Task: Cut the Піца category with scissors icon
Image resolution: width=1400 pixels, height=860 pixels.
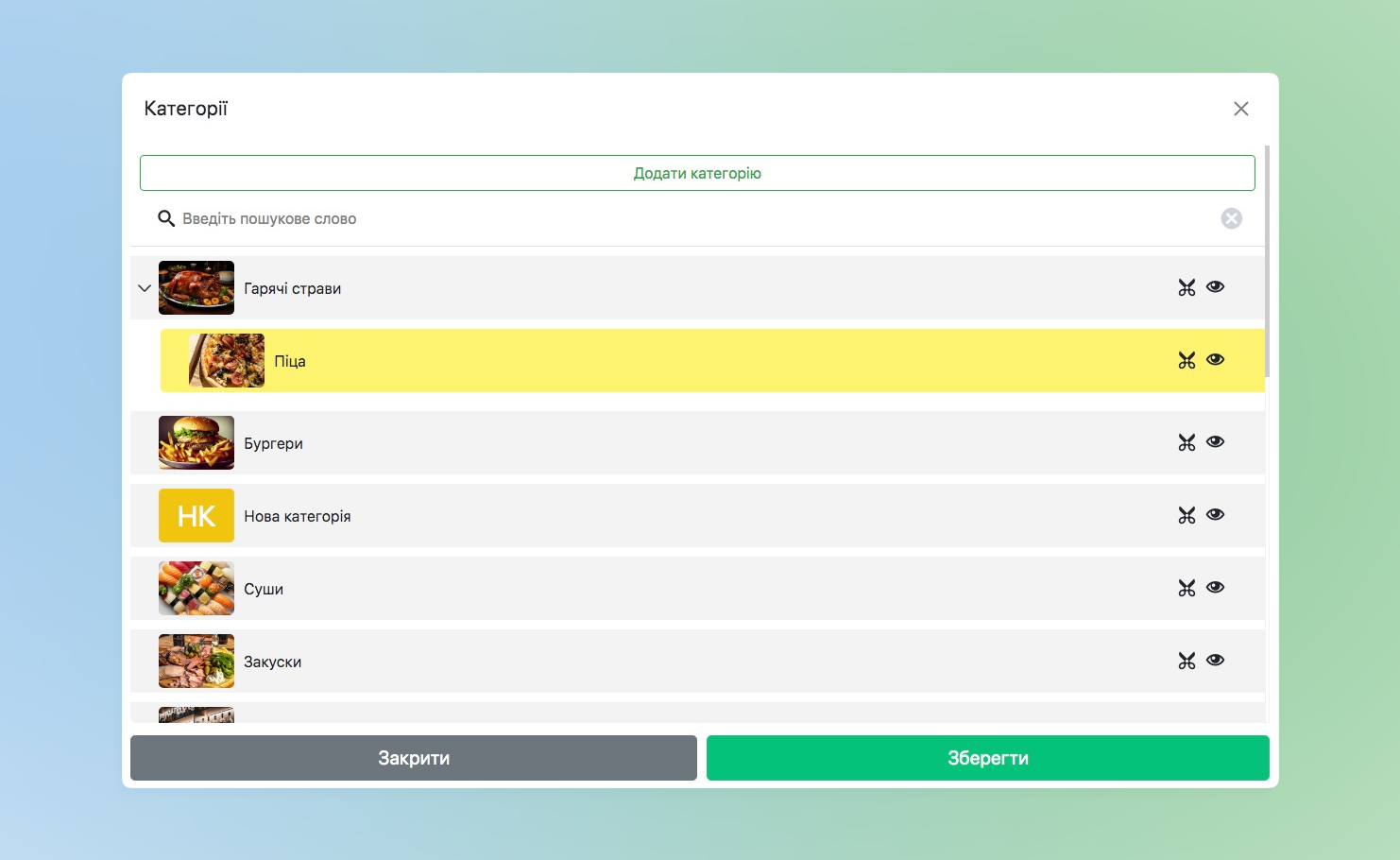Action: point(1187,360)
